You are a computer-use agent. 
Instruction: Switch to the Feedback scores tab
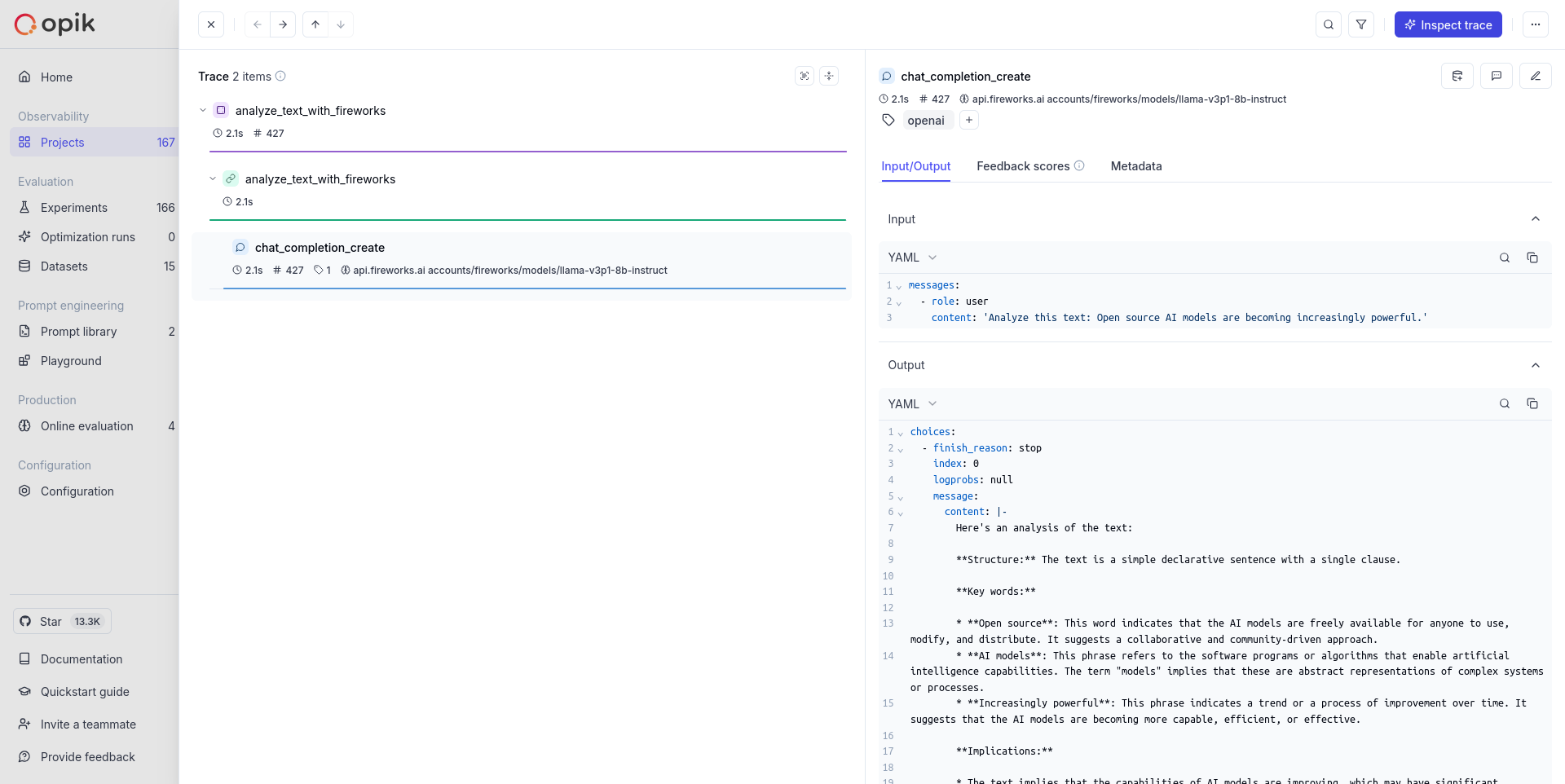(x=1023, y=166)
